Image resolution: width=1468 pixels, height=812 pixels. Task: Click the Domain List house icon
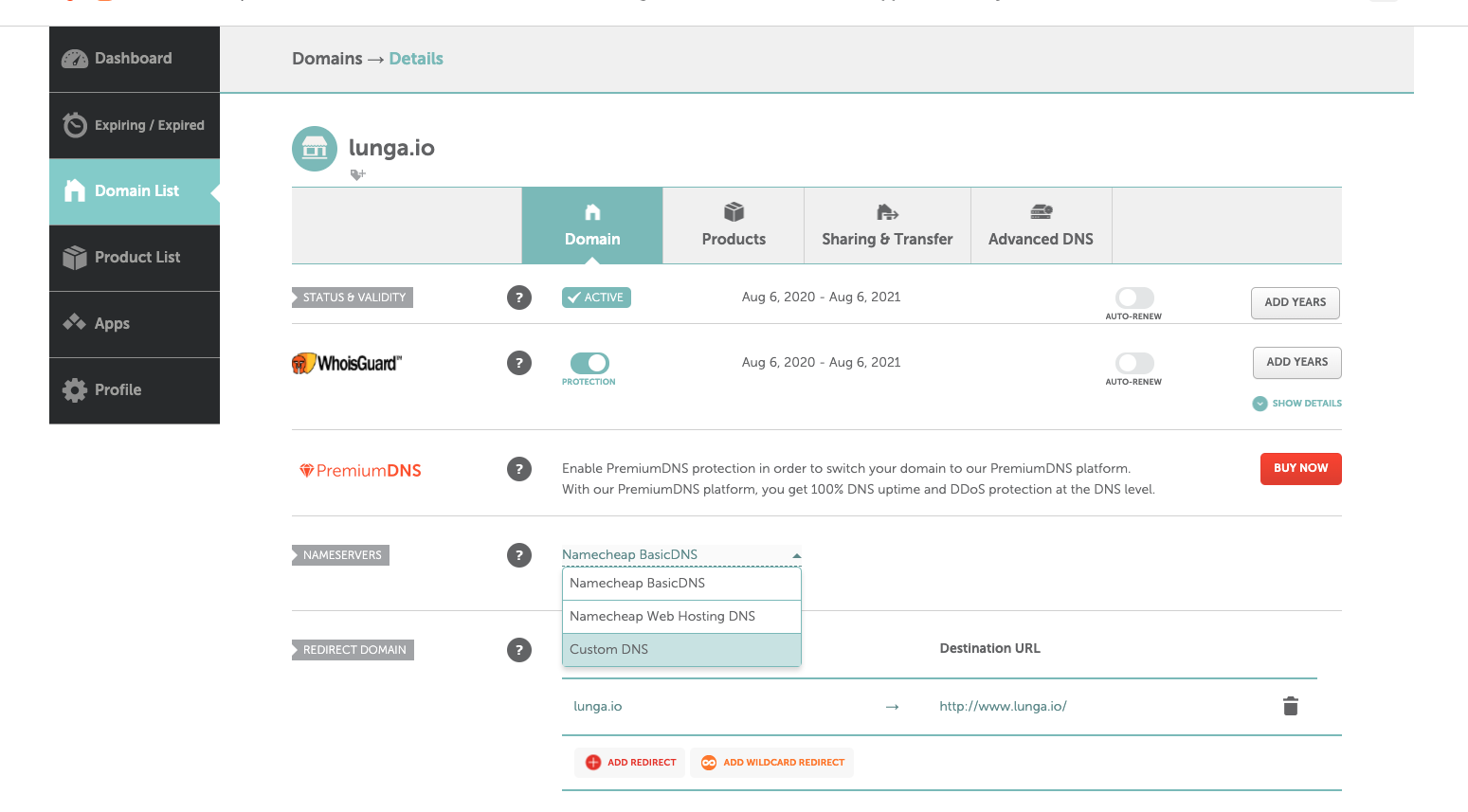[x=75, y=190]
